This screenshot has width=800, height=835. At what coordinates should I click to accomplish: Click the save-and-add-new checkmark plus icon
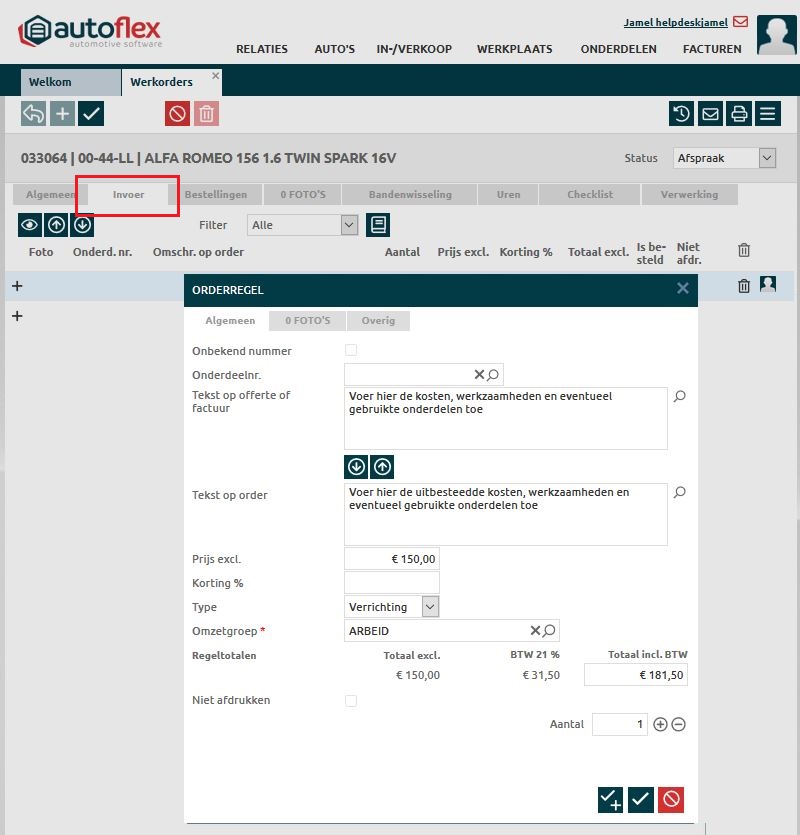[x=610, y=799]
